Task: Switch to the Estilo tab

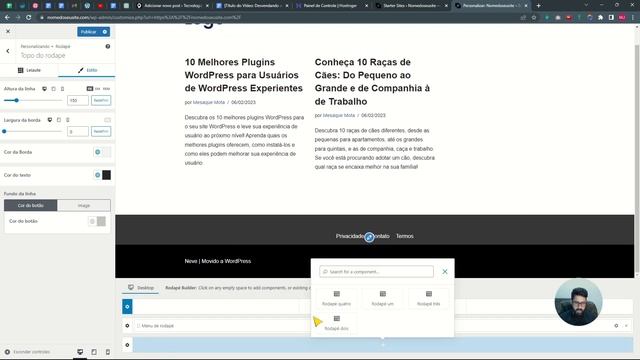Action: 87,70
